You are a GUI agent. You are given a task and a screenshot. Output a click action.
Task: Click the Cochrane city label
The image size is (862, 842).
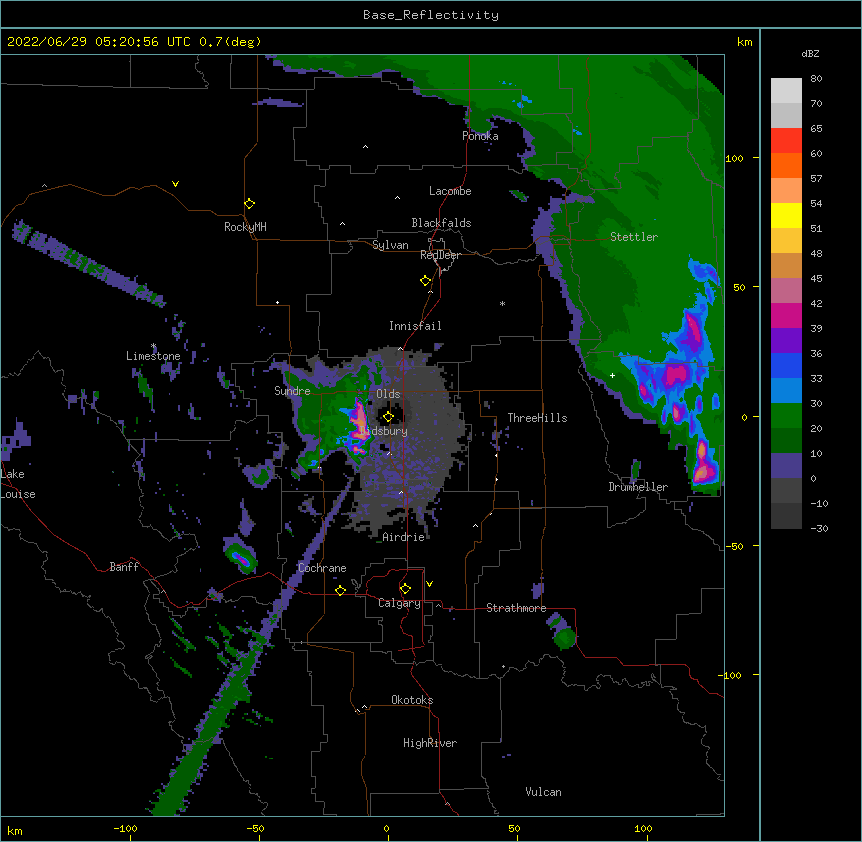point(322,568)
